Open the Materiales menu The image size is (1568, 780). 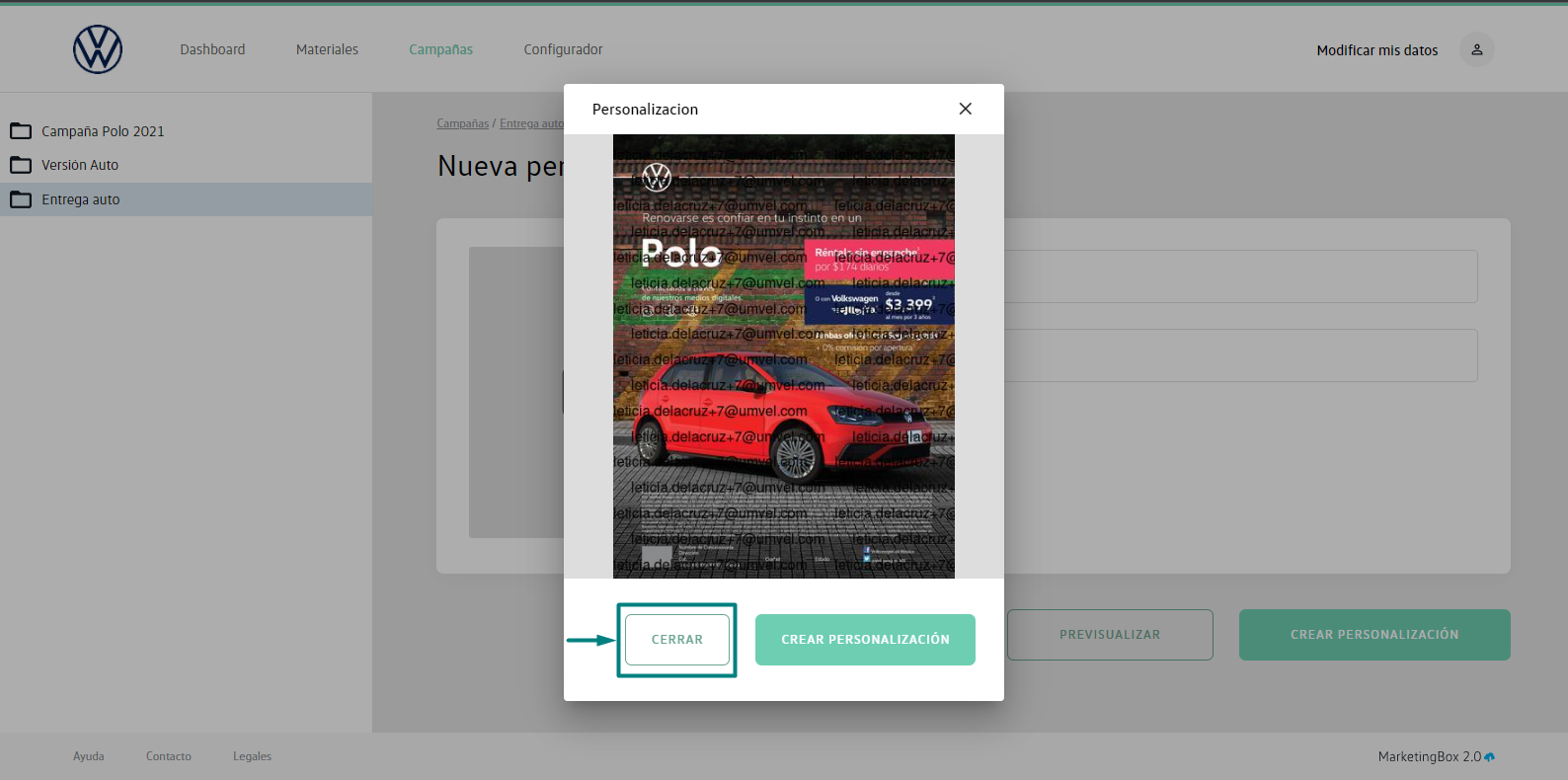coord(327,49)
